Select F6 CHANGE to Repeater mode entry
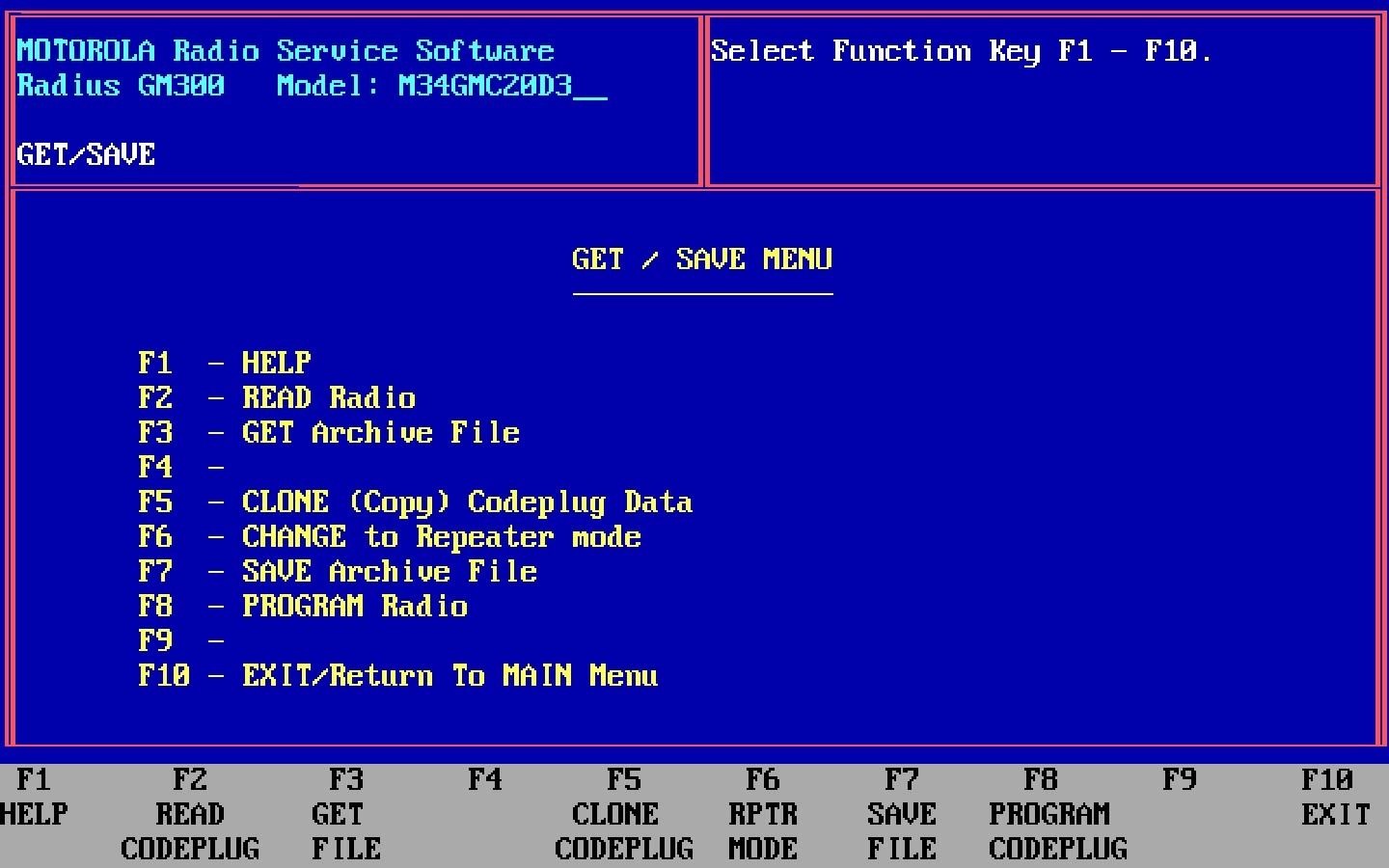This screenshot has height=868, width=1389. pyautogui.click(x=390, y=536)
